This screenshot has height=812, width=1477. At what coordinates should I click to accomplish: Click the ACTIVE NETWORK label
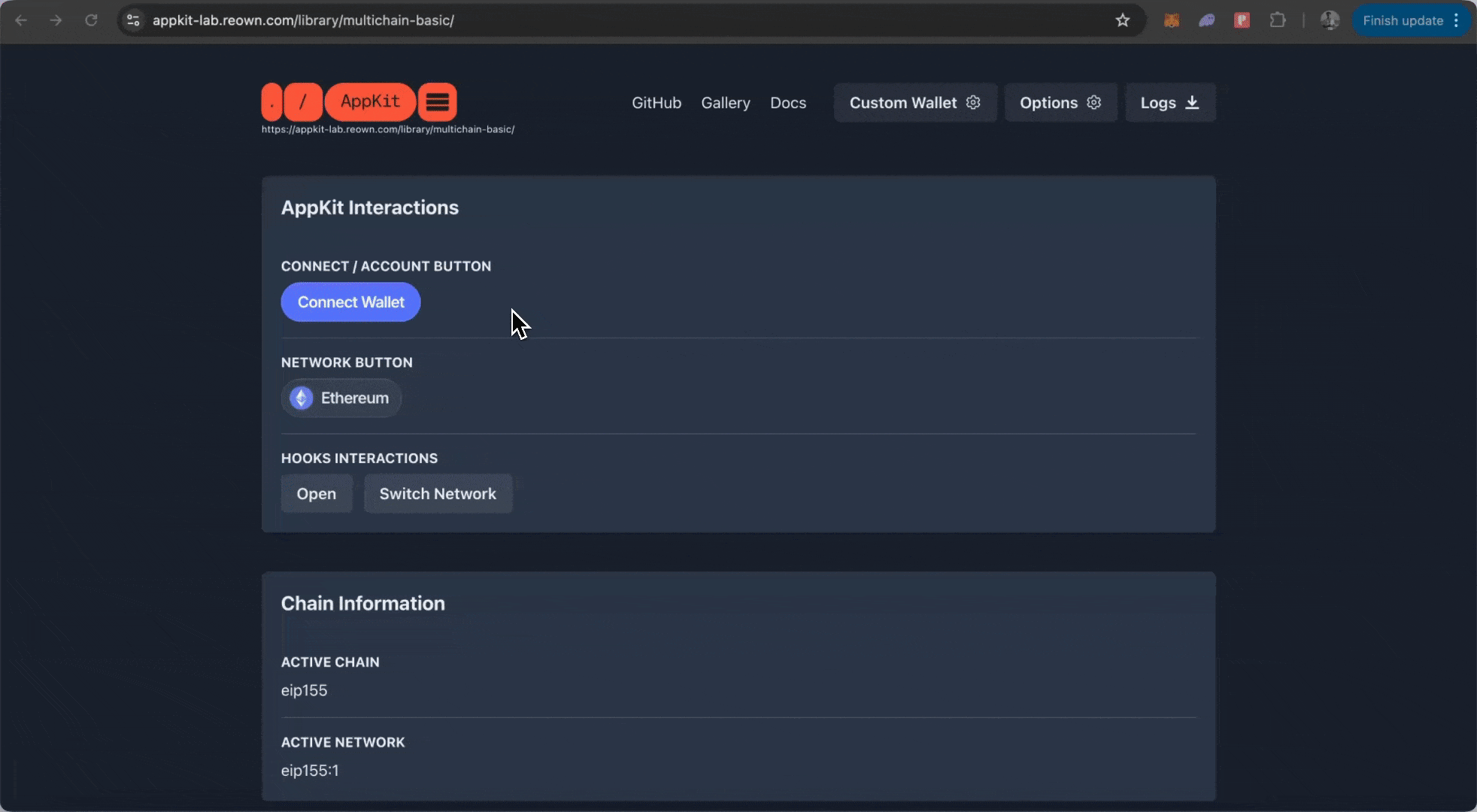[x=343, y=742]
